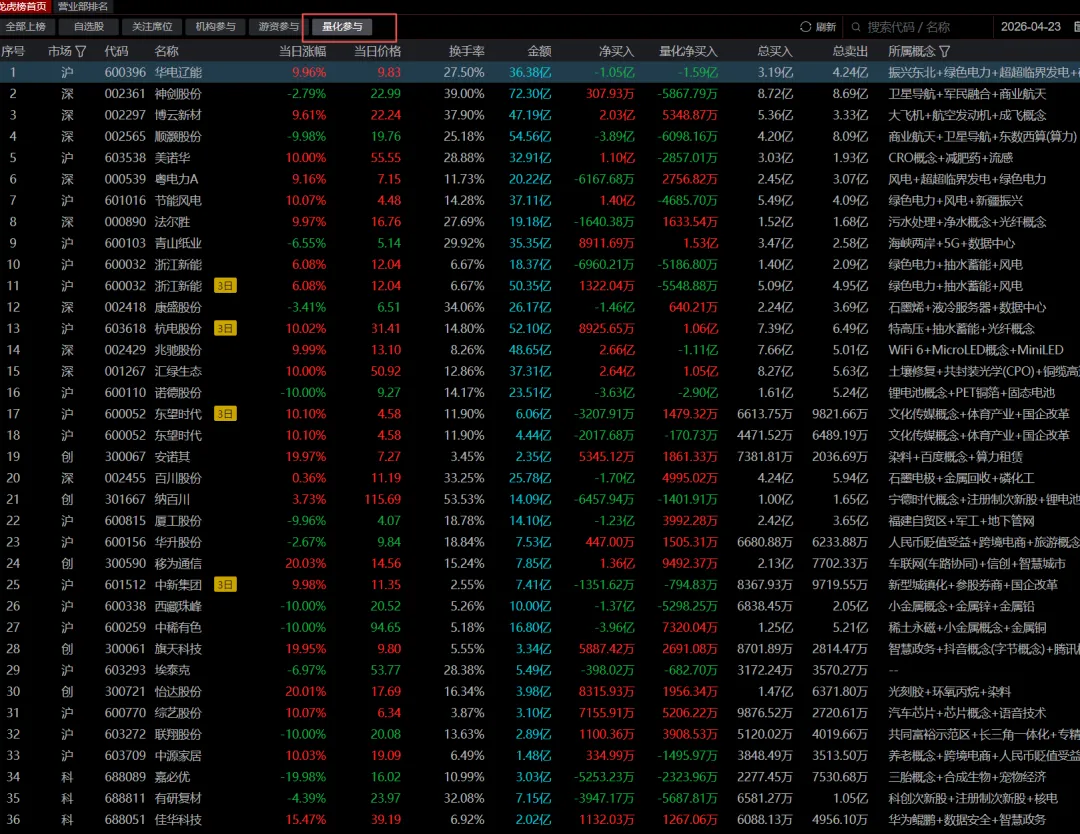Select the 顺灏股份 stock name
The image size is (1080, 834).
click(x=178, y=136)
